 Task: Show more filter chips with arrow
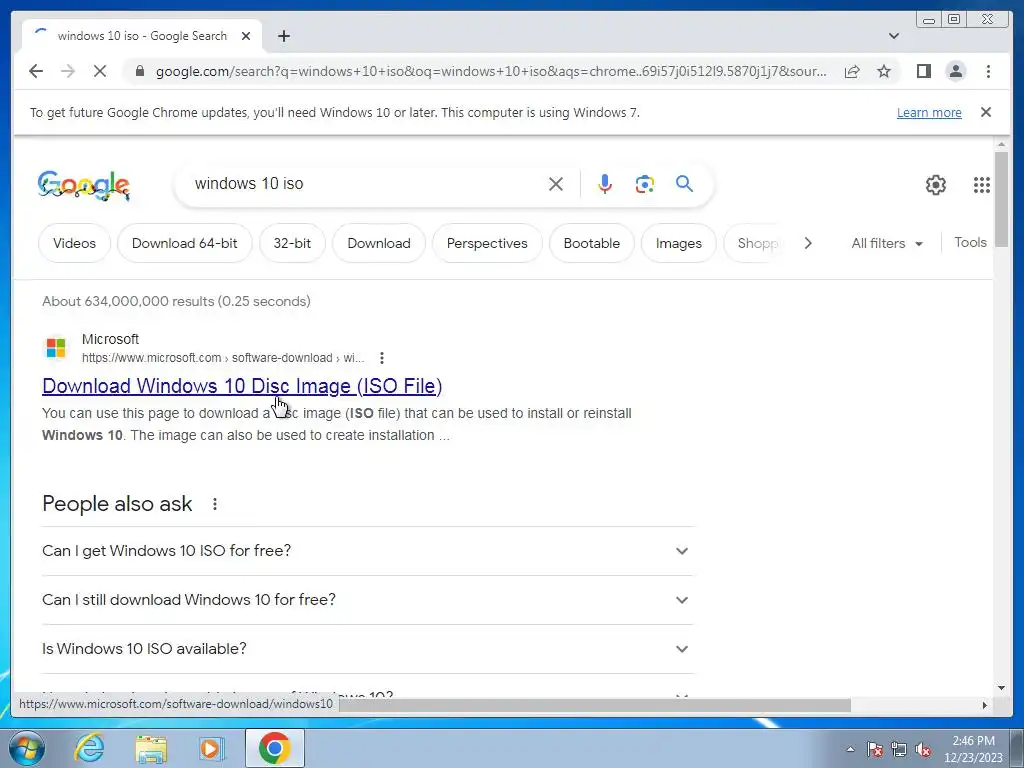(x=808, y=243)
